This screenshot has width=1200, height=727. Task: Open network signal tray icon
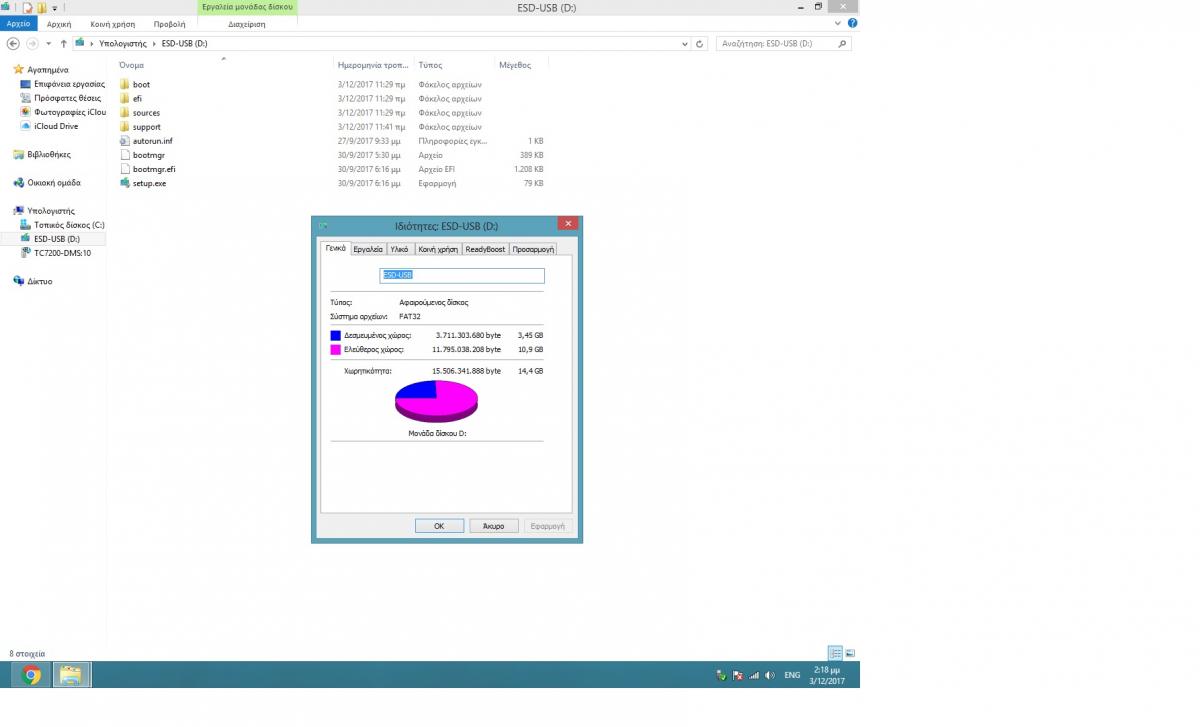(754, 675)
